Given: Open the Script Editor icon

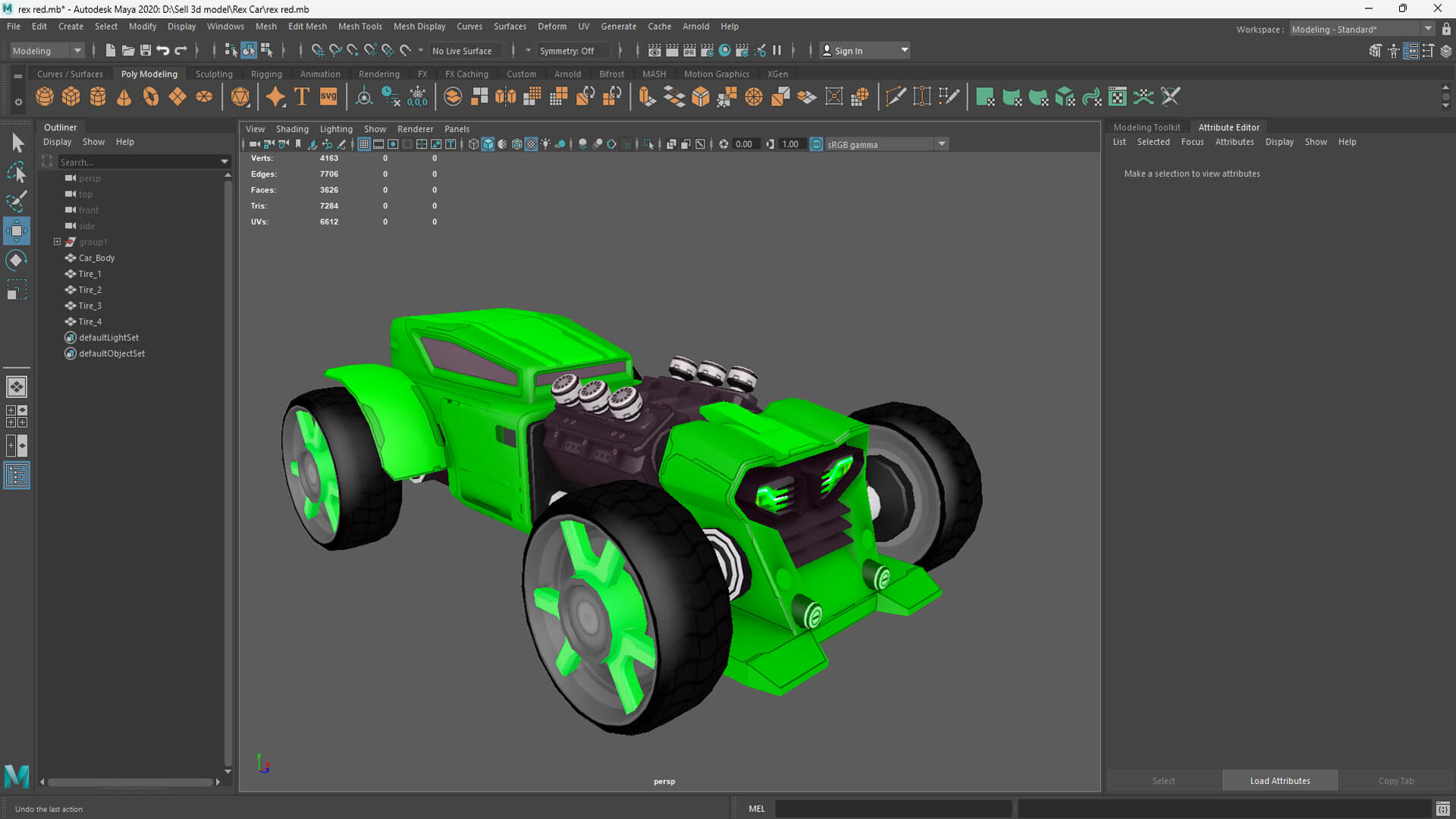Looking at the screenshot, I should (1442, 809).
